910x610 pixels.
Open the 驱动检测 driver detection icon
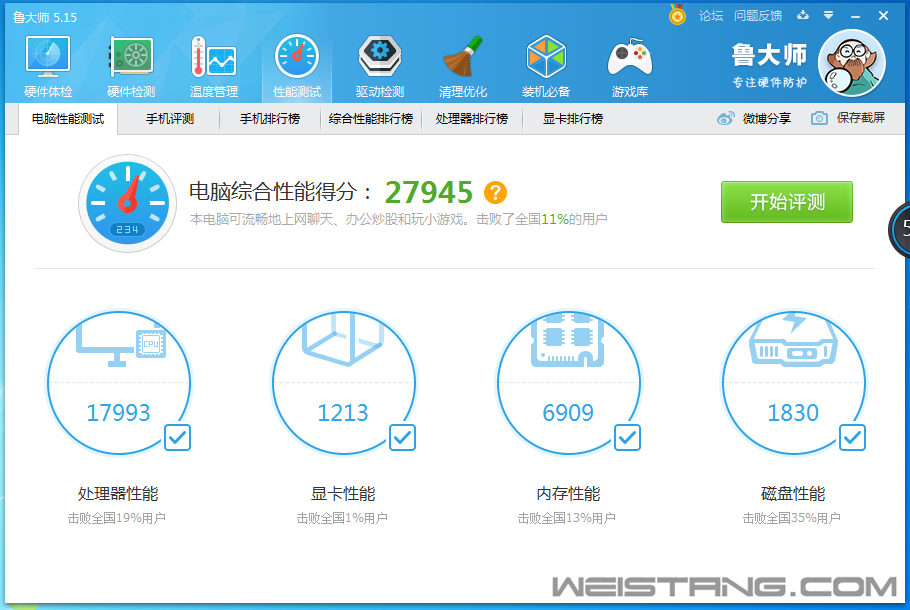pyautogui.click(x=380, y=66)
